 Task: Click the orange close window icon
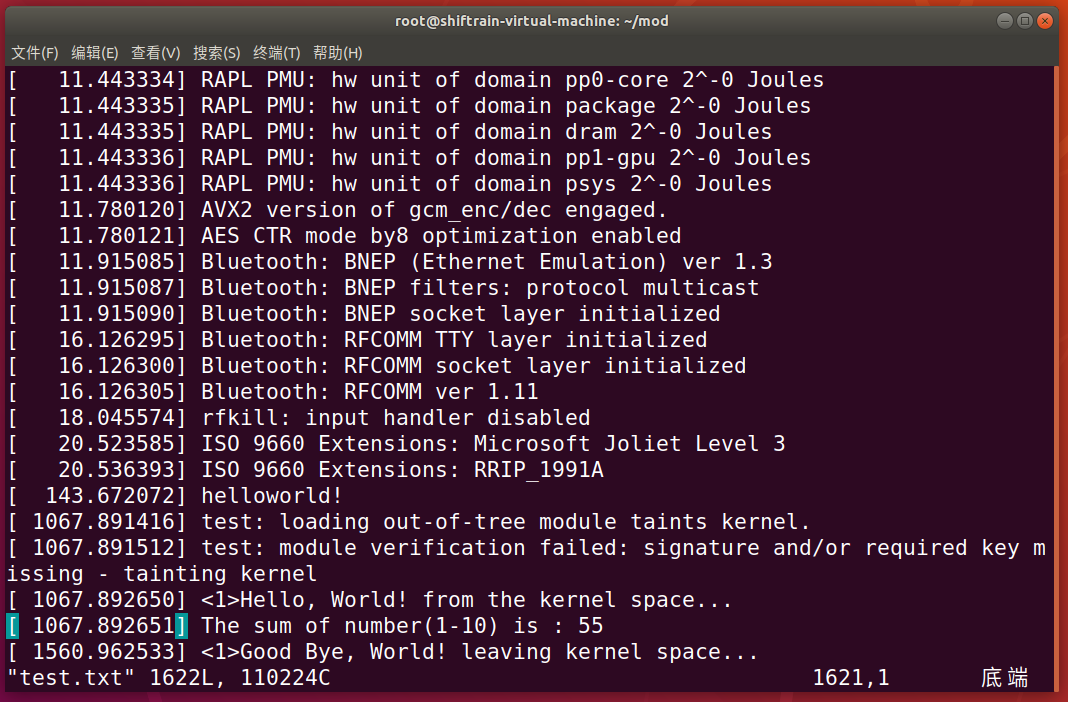[x=1044, y=20]
